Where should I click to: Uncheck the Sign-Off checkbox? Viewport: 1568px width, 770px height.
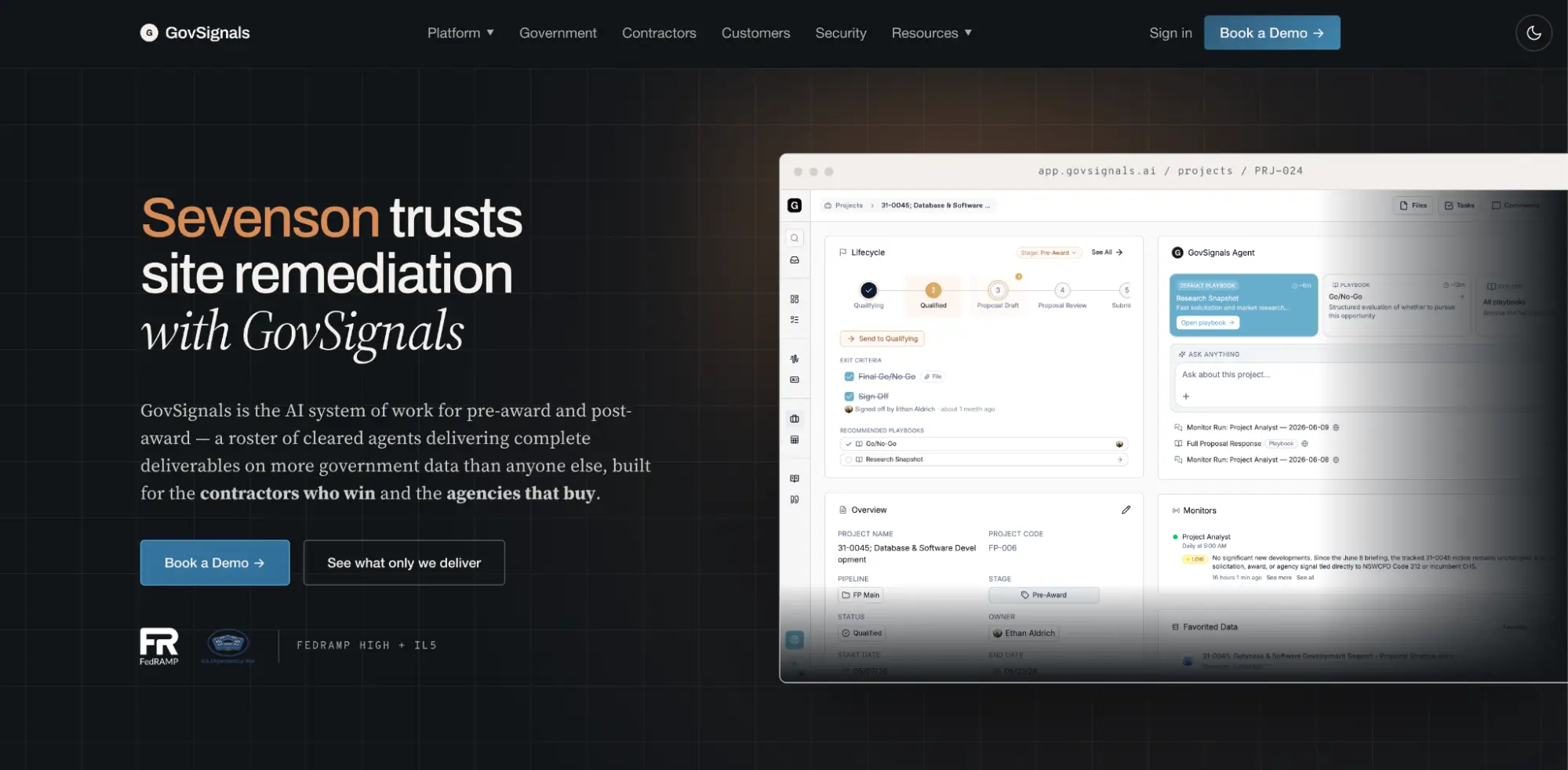coord(849,397)
